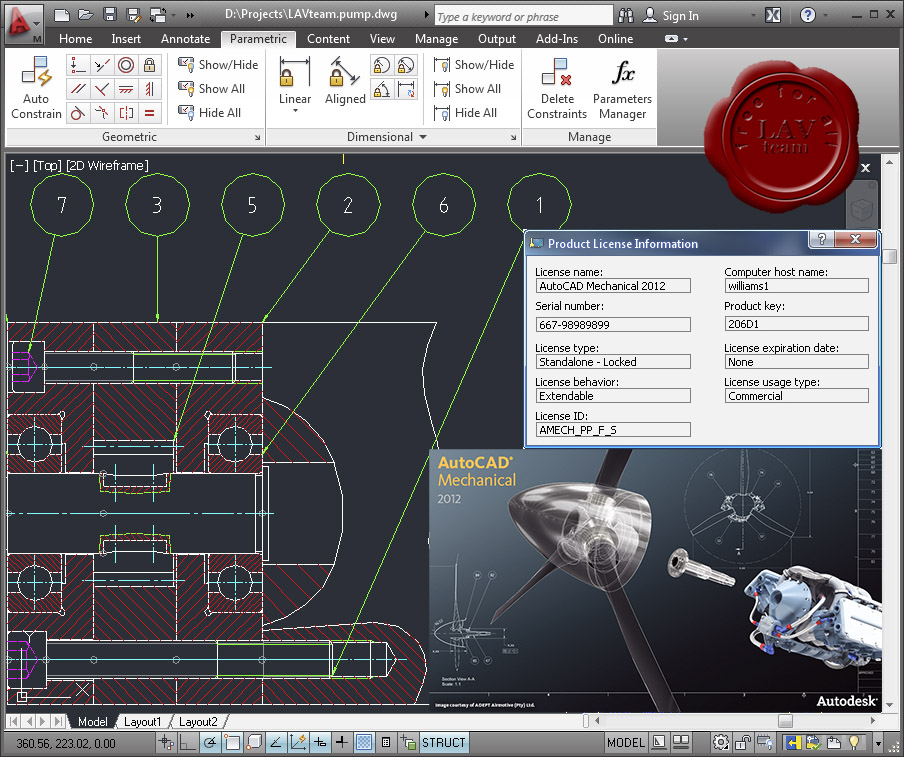Toggle Infer Constraints in status bar

click(x=167, y=742)
